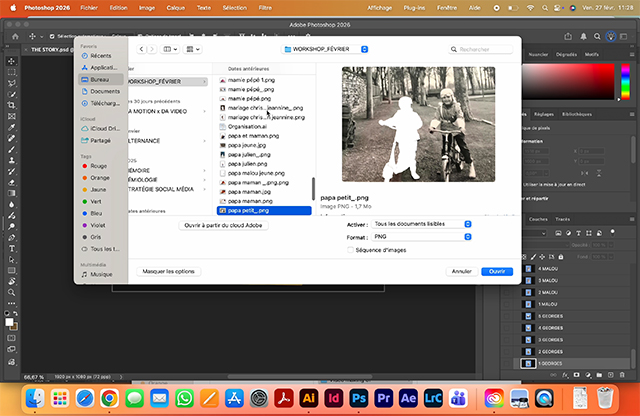Select the Clone Stamp tool
This screenshot has width=640, height=416.
coord(11,160)
